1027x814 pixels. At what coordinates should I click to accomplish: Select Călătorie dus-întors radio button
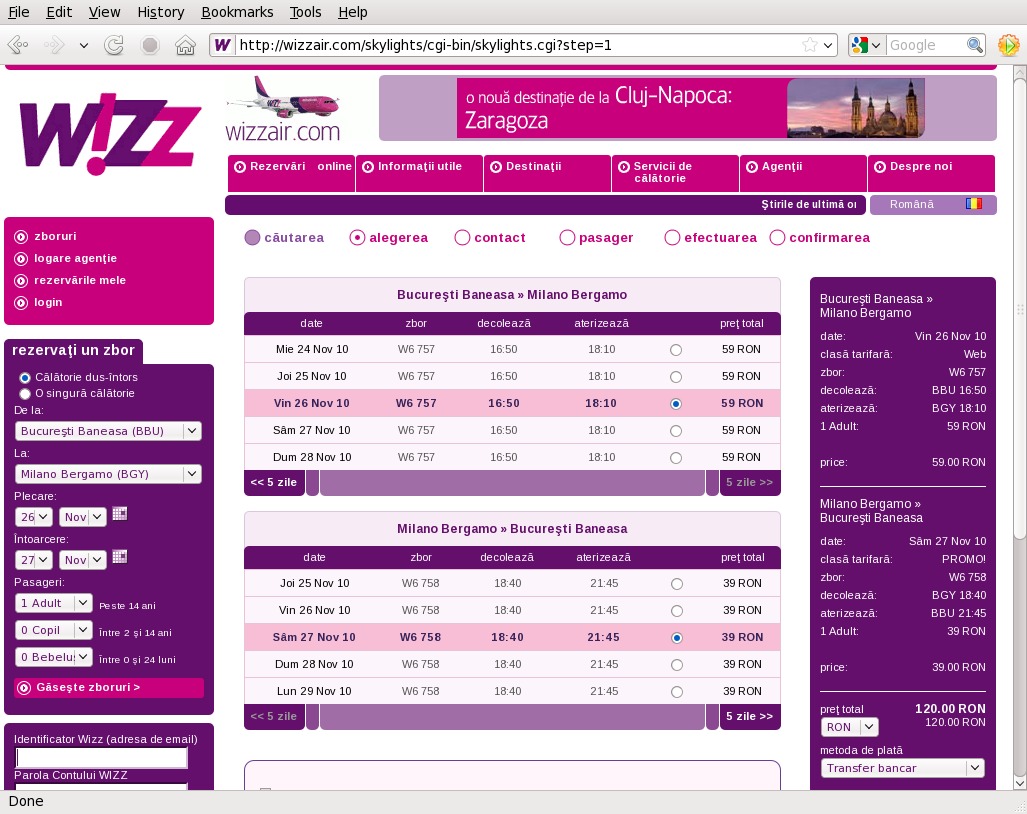(25, 378)
